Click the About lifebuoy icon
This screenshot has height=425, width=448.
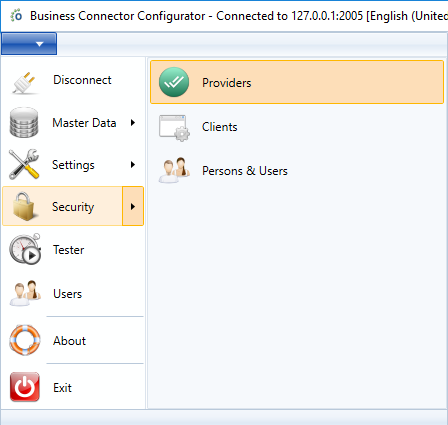tap(25, 340)
